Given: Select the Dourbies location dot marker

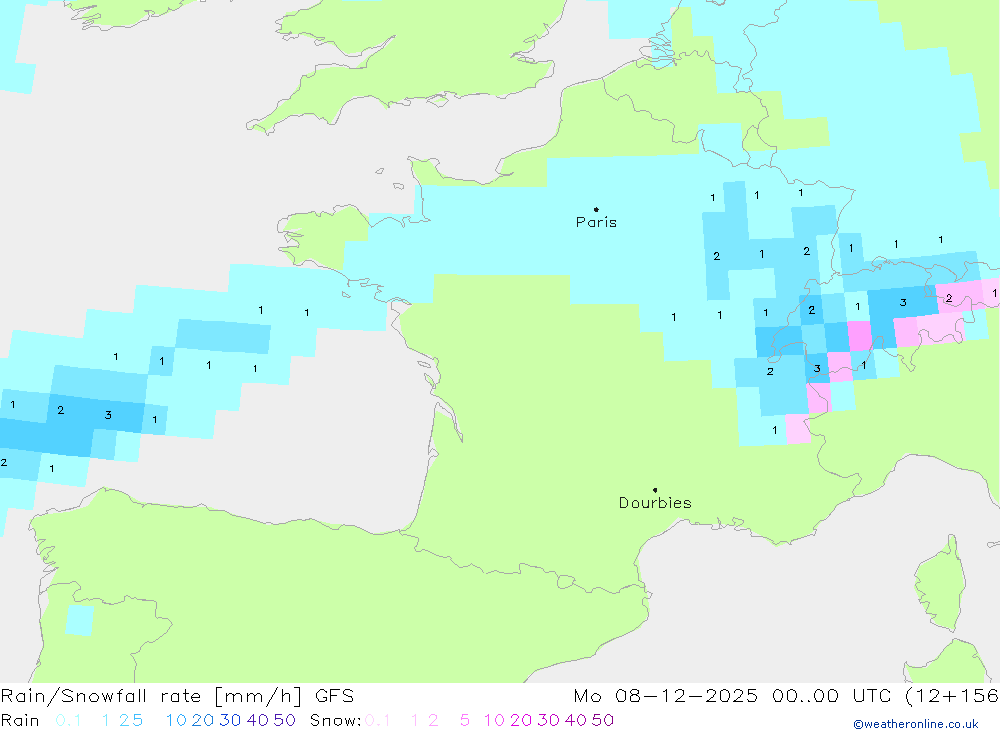Looking at the screenshot, I should click(x=655, y=490).
